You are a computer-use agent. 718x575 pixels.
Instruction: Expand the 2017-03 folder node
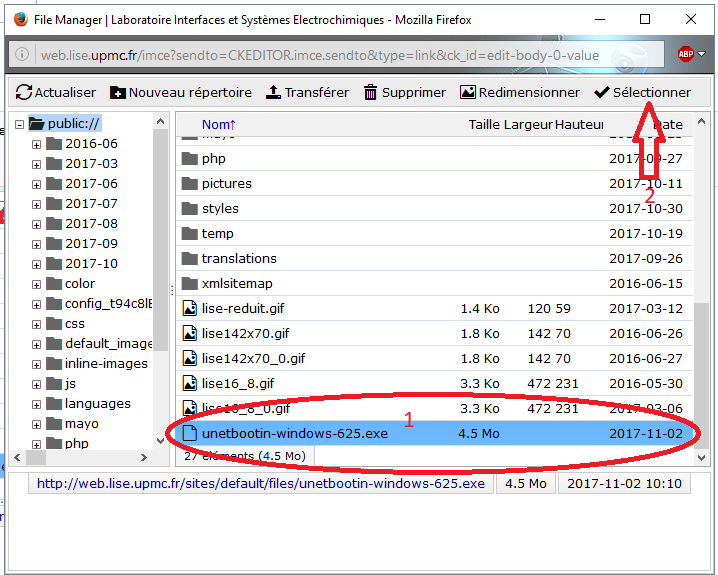[36, 165]
